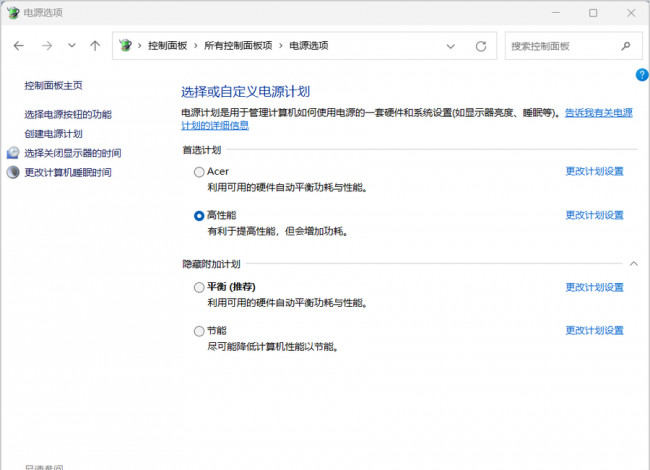Open 更改计划设置 for 高性能 plan
The image size is (650, 470).
594,215
